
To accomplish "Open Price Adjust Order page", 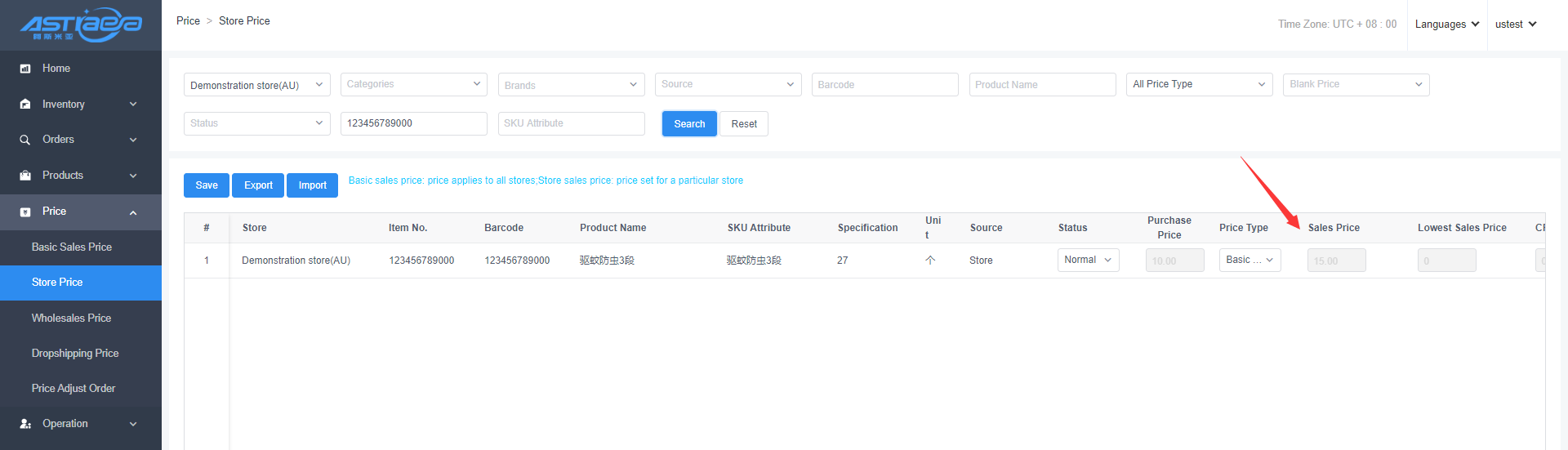I will (73, 388).
